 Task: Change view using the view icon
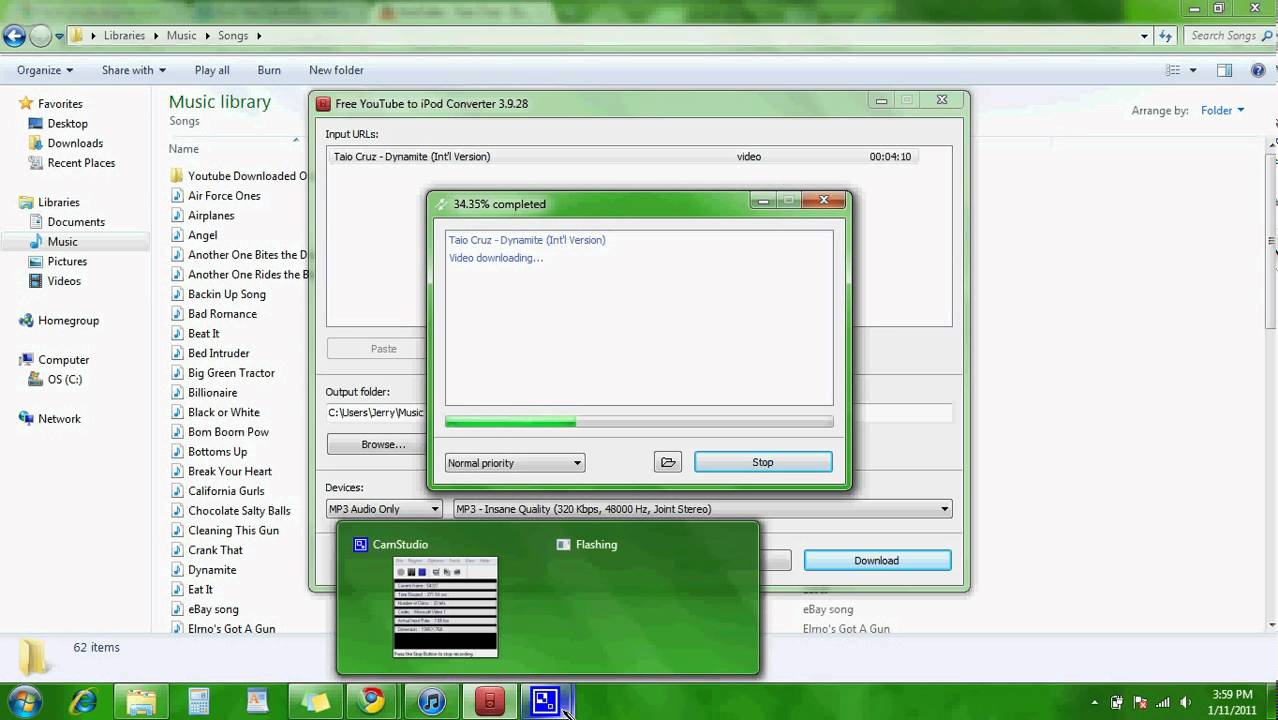[x=1174, y=70]
